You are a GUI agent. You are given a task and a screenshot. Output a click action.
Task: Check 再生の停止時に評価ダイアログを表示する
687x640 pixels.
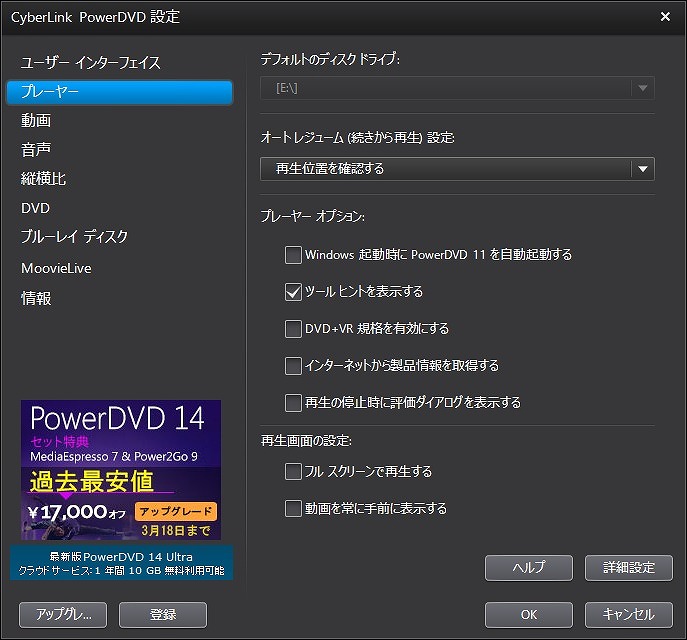tap(293, 403)
